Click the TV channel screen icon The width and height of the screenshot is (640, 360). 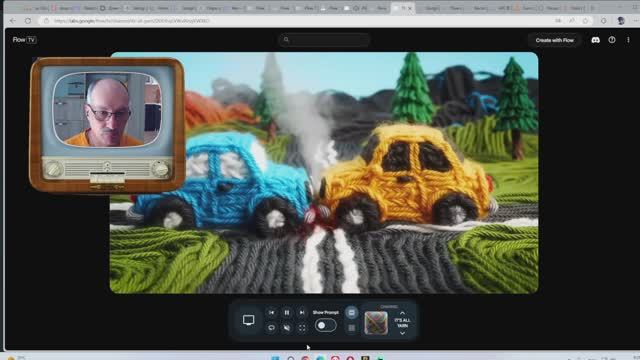[x=249, y=320]
